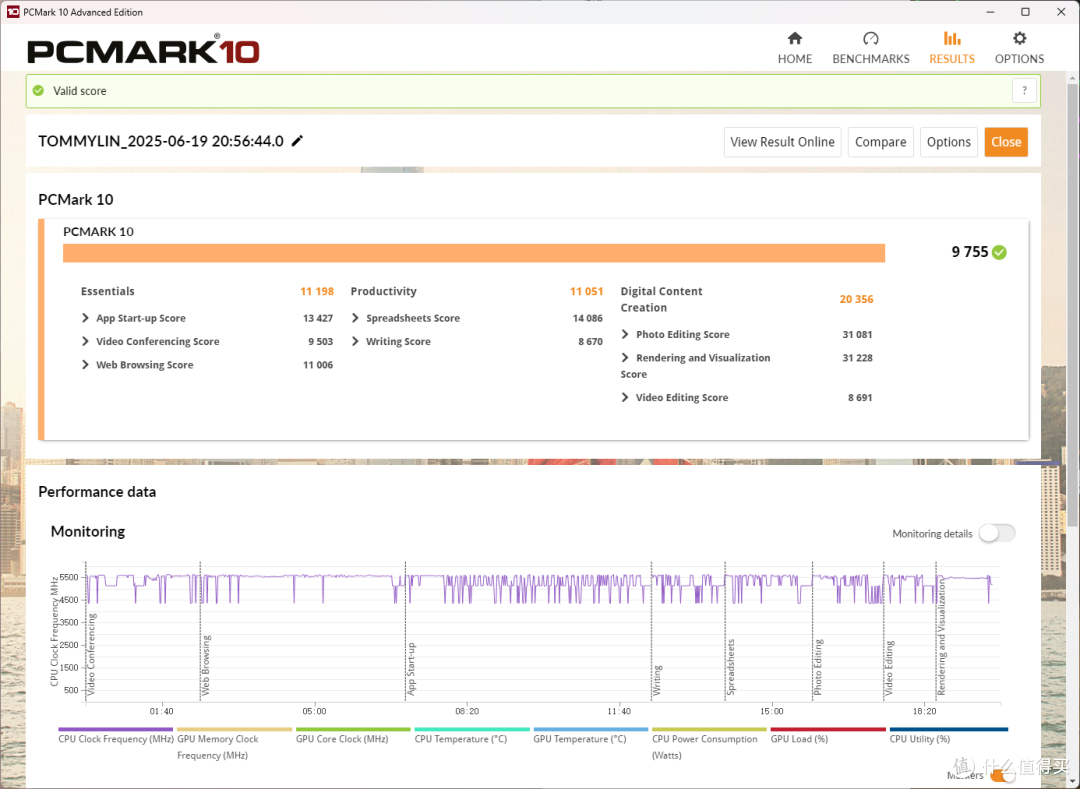Click result name TOMMYLIN_2025-06-19 20:56:44.0
Image resolution: width=1080 pixels, height=789 pixels.
point(160,141)
